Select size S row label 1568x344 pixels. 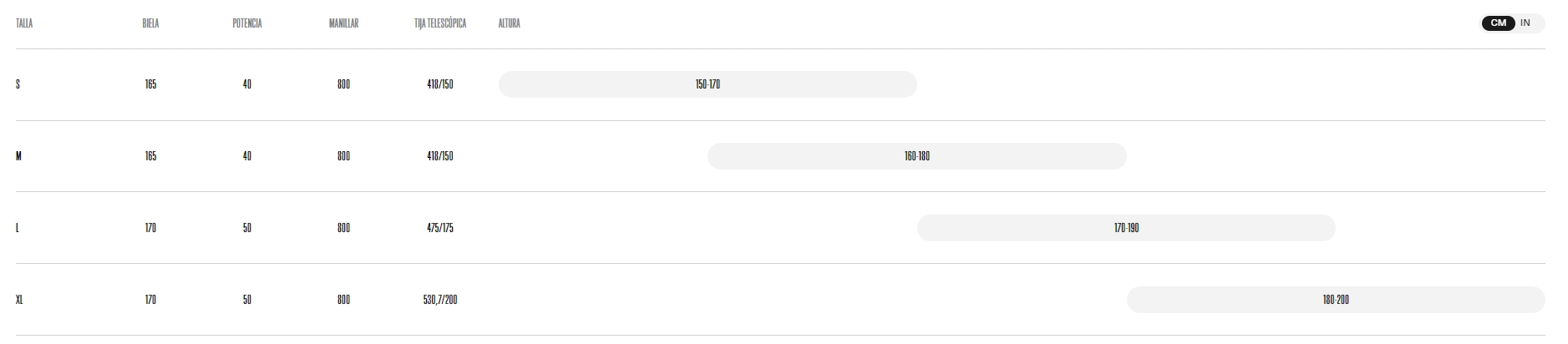pos(18,84)
